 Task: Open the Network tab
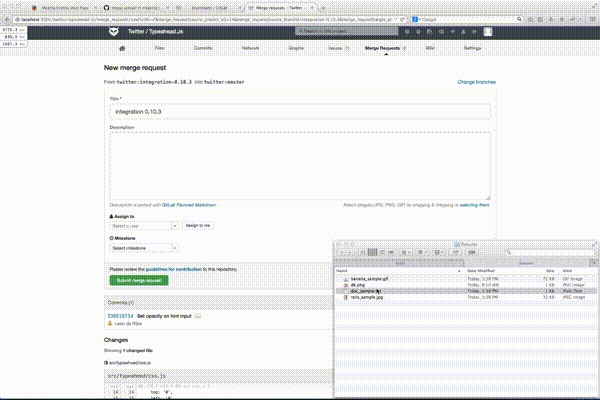point(250,47)
